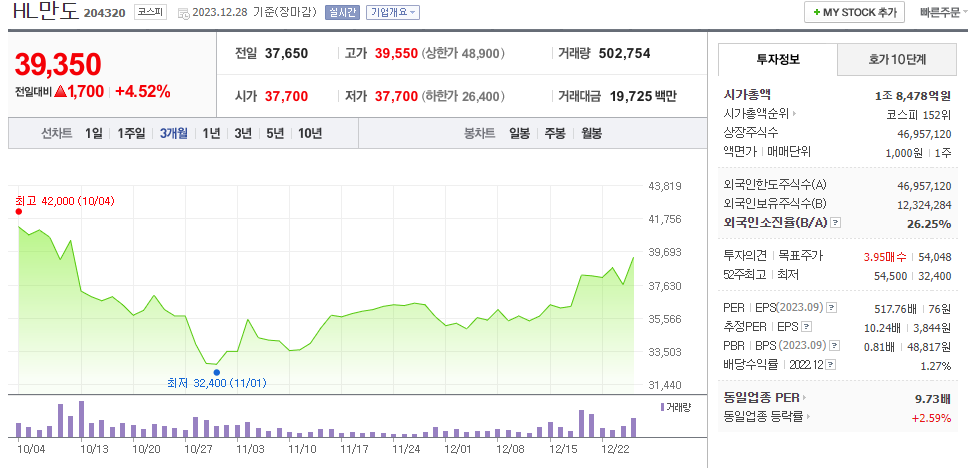Click the 코스피 152위 rank value
This screenshot has width=976, height=468.
click(x=919, y=115)
